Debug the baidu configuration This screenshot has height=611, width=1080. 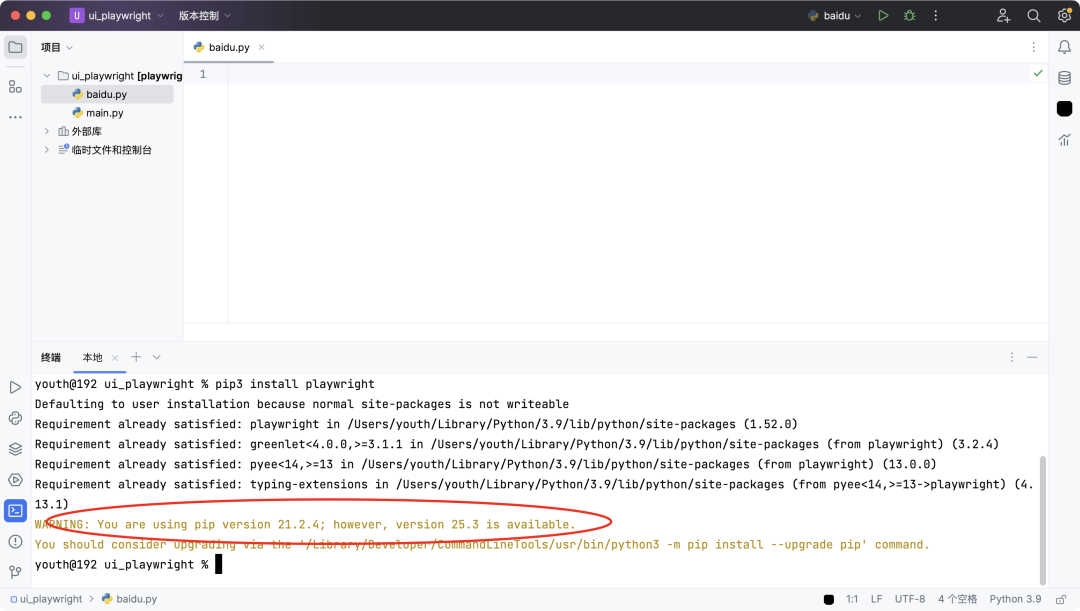coord(909,15)
